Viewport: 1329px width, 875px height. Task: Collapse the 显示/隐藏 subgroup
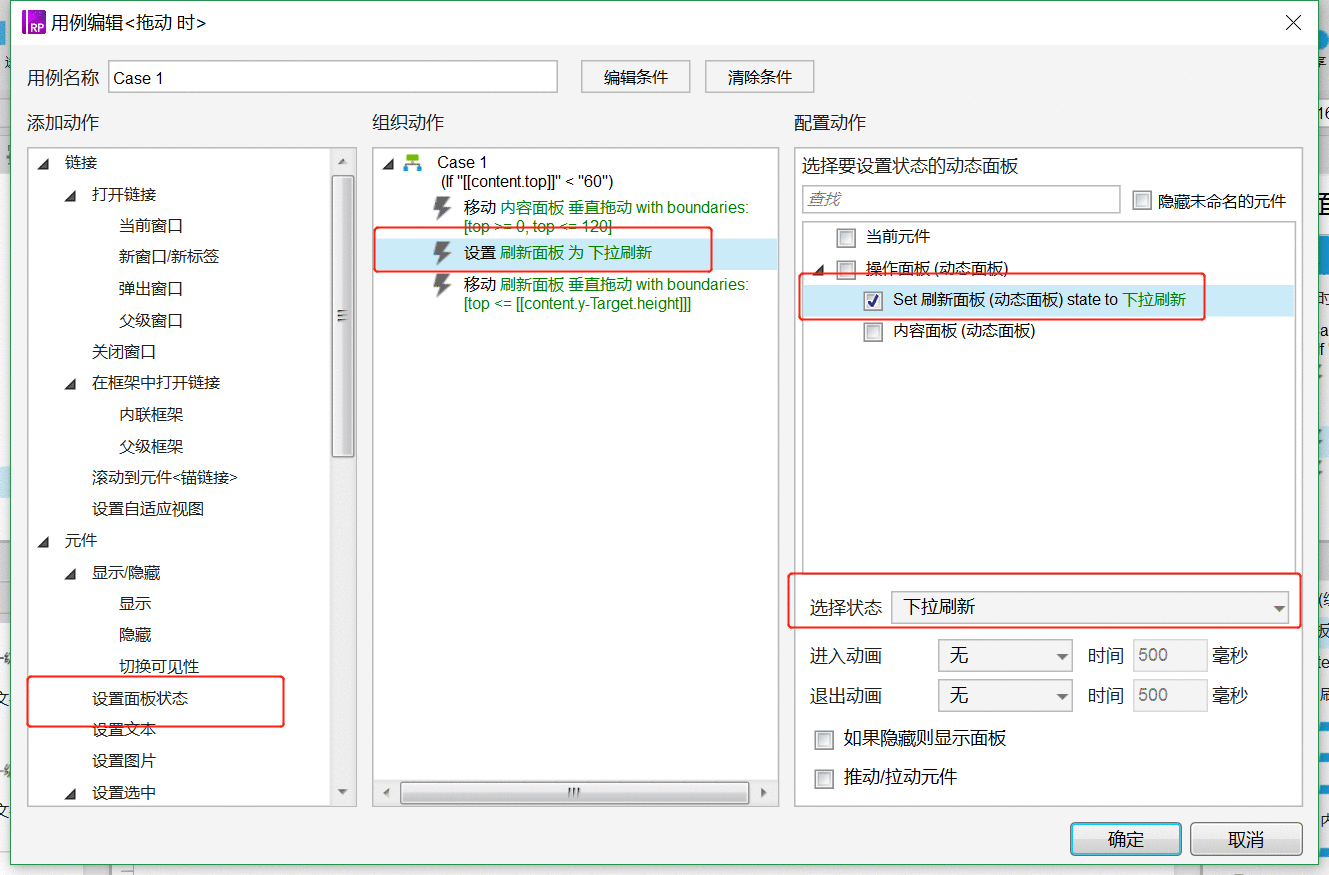point(70,574)
